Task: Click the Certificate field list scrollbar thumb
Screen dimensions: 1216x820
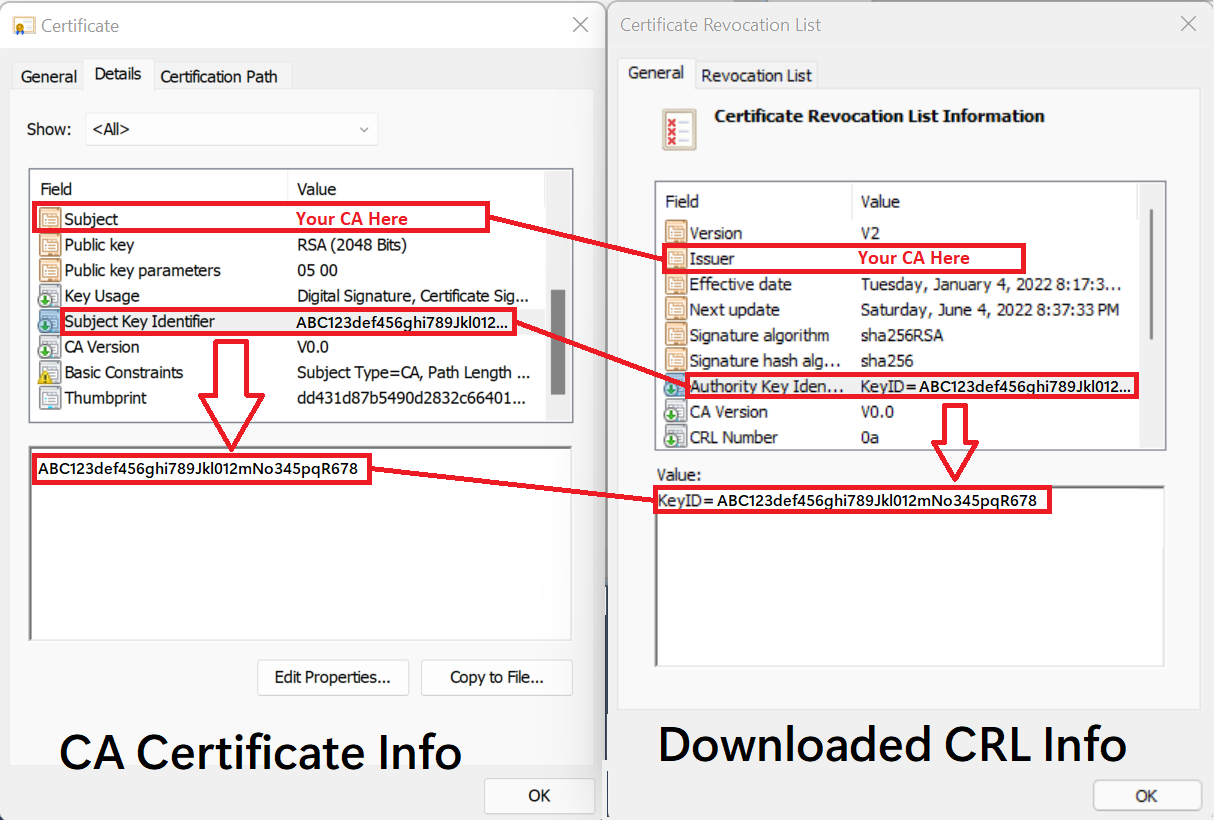Action: [558, 342]
